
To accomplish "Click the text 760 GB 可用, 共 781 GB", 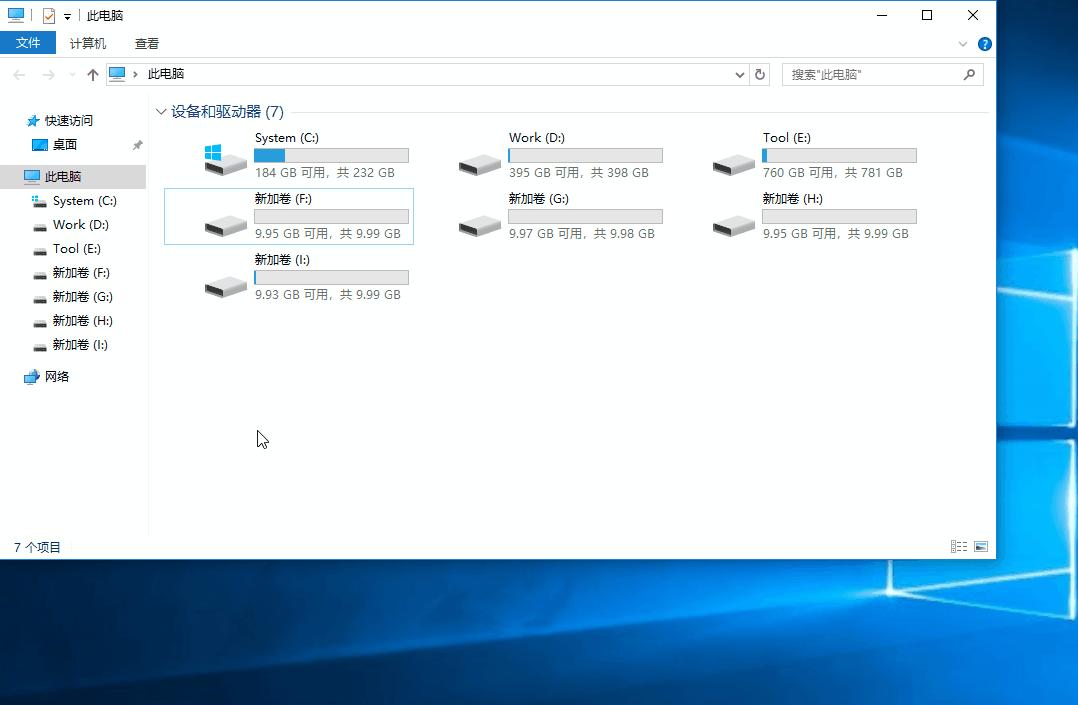I will (833, 173).
